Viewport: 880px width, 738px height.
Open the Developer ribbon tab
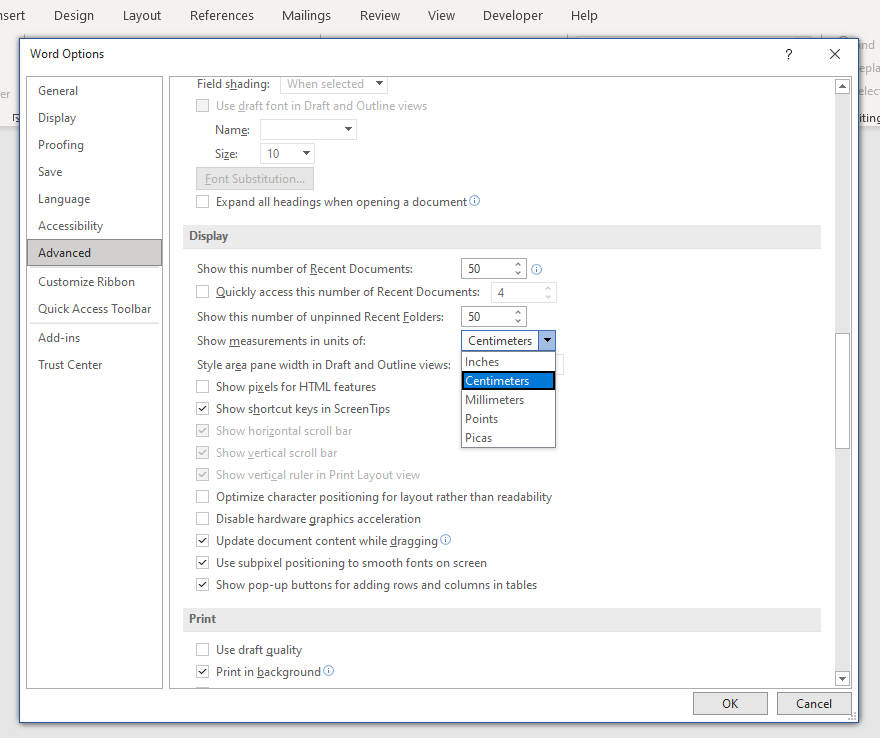[x=513, y=16]
